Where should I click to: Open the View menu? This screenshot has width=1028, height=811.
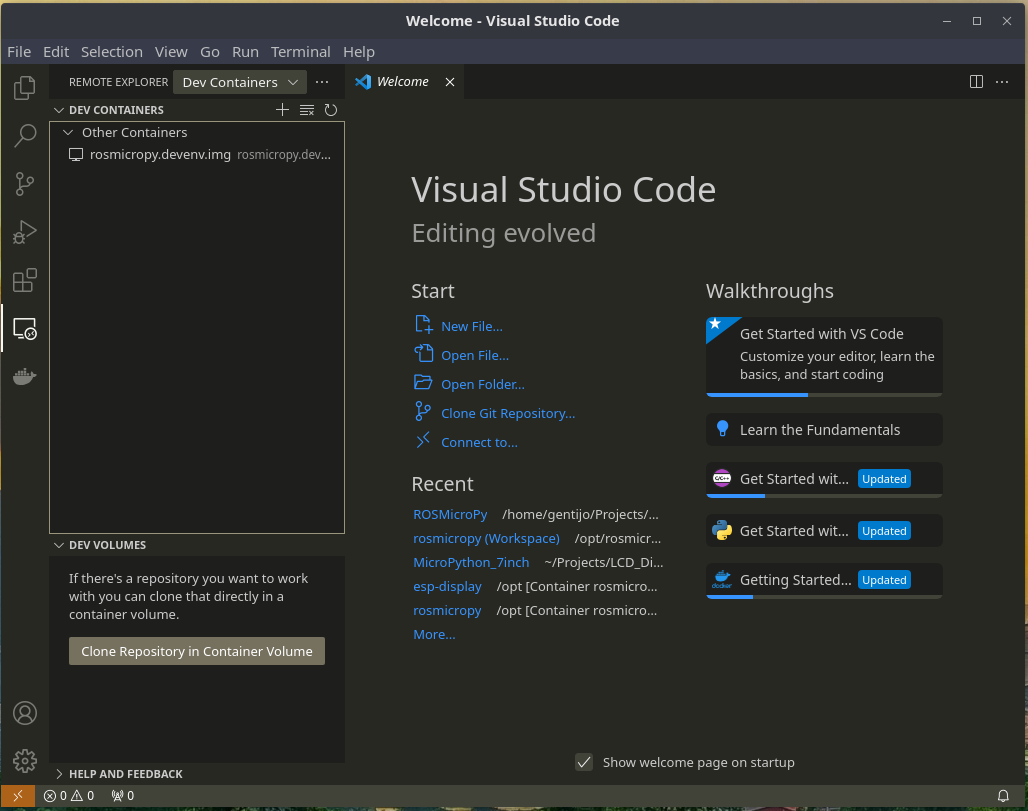(x=171, y=52)
